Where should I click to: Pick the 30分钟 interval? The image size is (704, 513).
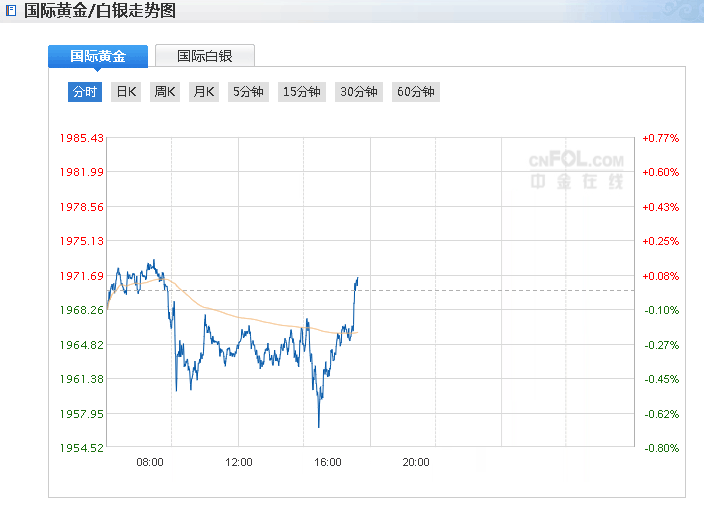[x=358, y=92]
